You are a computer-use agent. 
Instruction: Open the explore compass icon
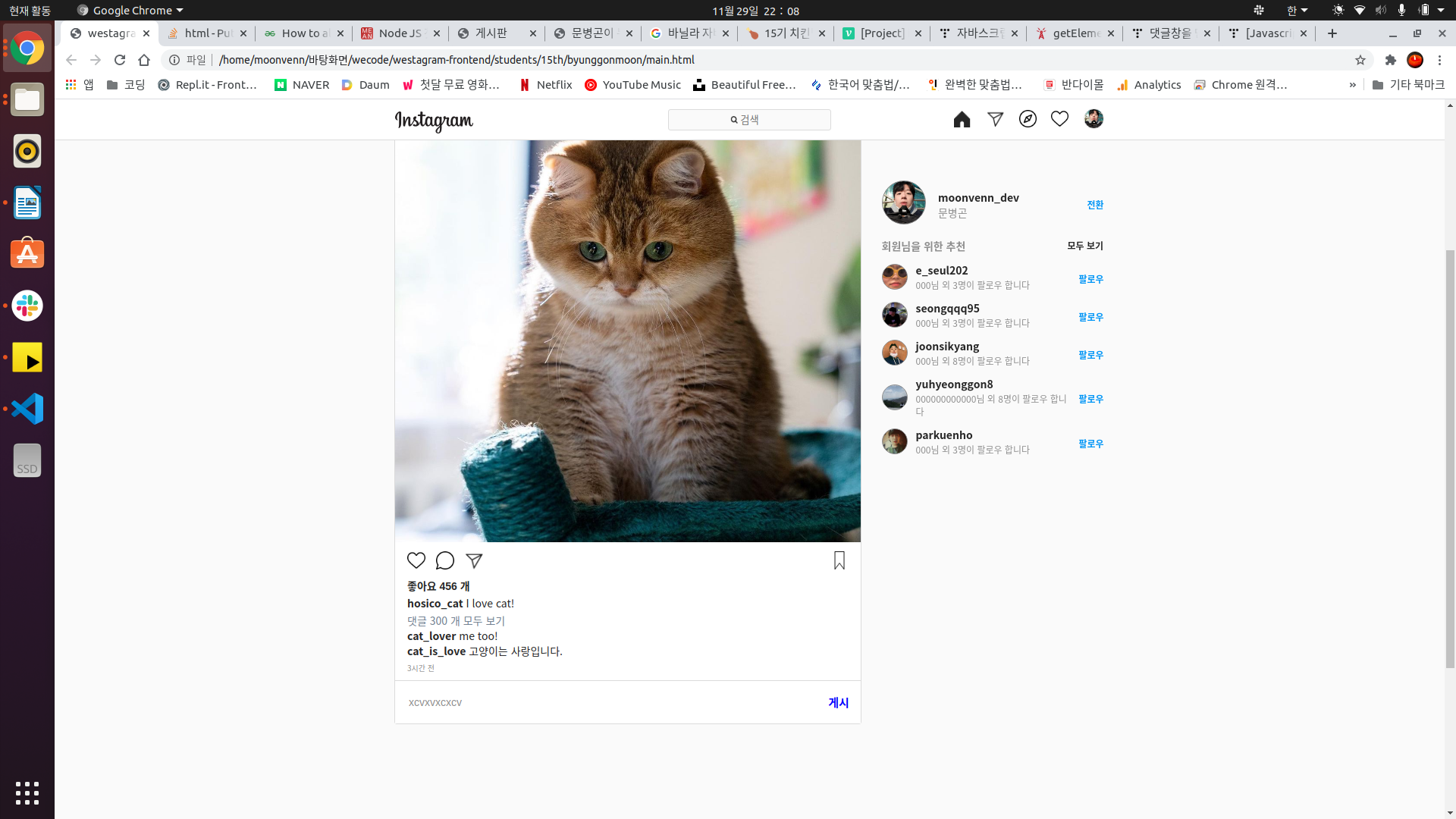coord(1028,119)
